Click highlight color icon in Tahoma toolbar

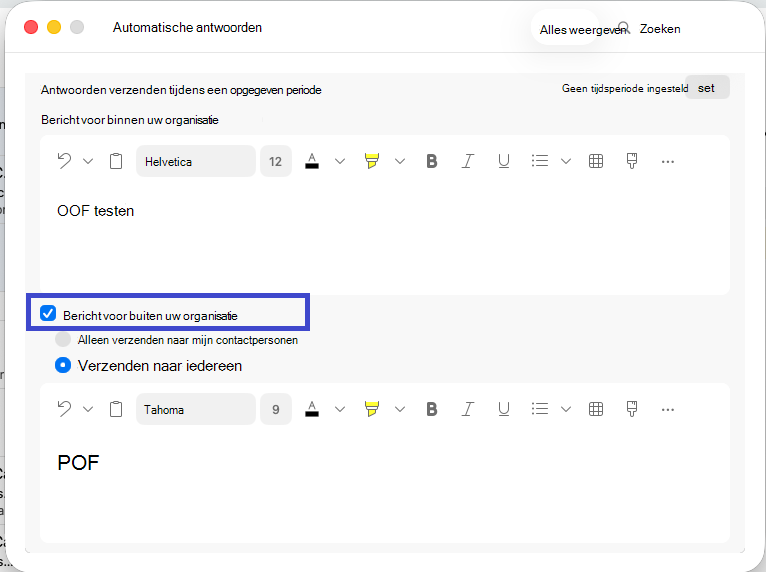pyautogui.click(x=372, y=409)
